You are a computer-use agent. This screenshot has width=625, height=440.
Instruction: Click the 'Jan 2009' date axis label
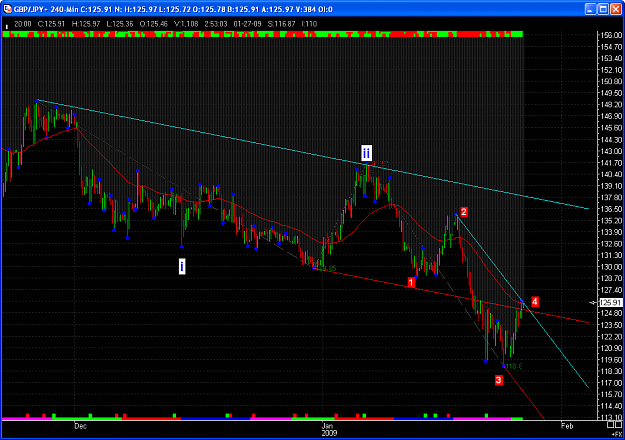tap(329, 429)
